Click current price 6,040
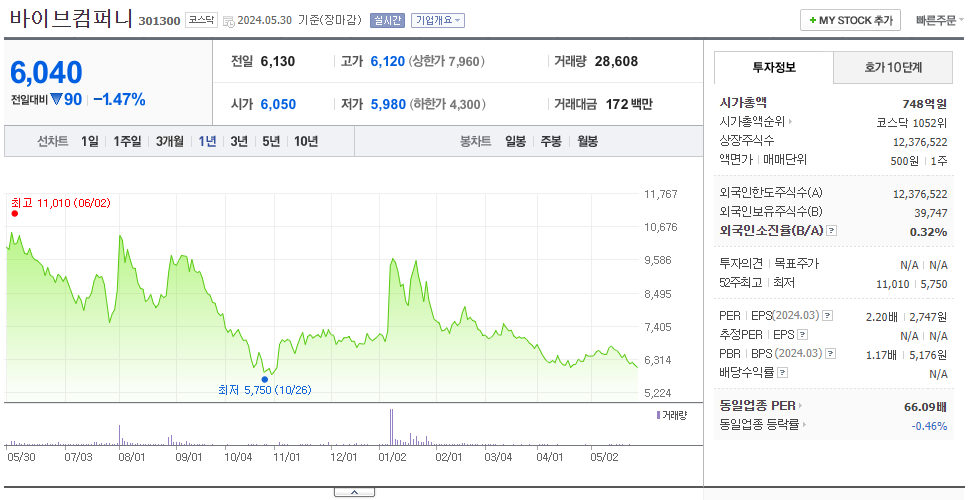Viewport: 968px width, 500px height. click(x=46, y=72)
